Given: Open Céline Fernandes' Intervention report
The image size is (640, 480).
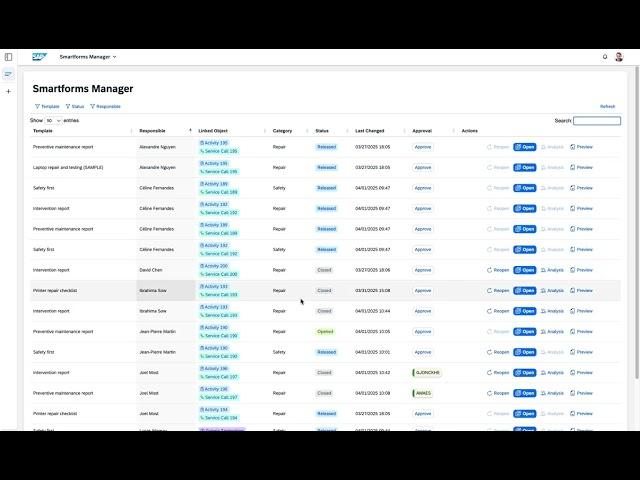Looking at the screenshot, I should pyautogui.click(x=524, y=209).
